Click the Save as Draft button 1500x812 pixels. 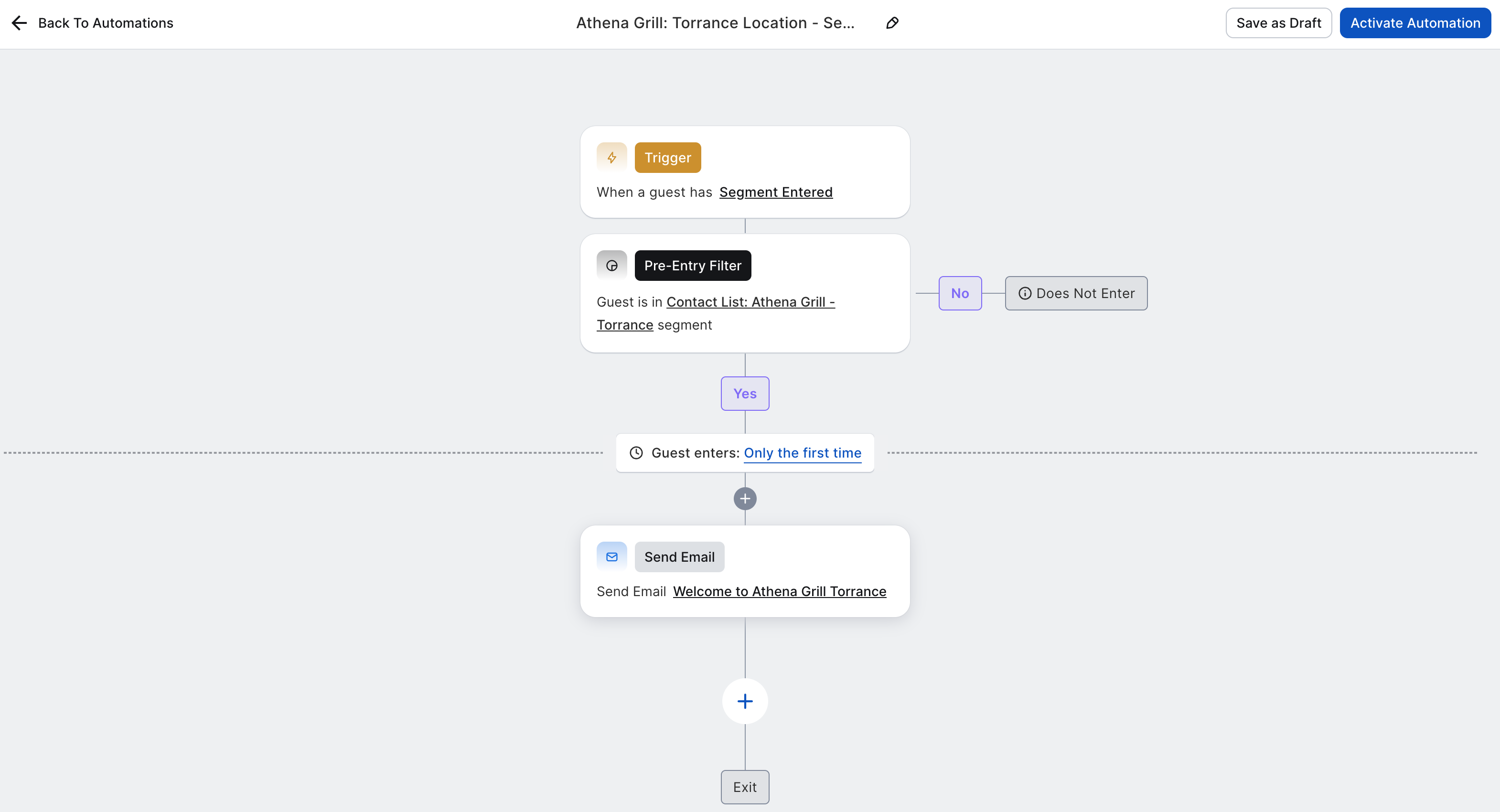point(1278,23)
